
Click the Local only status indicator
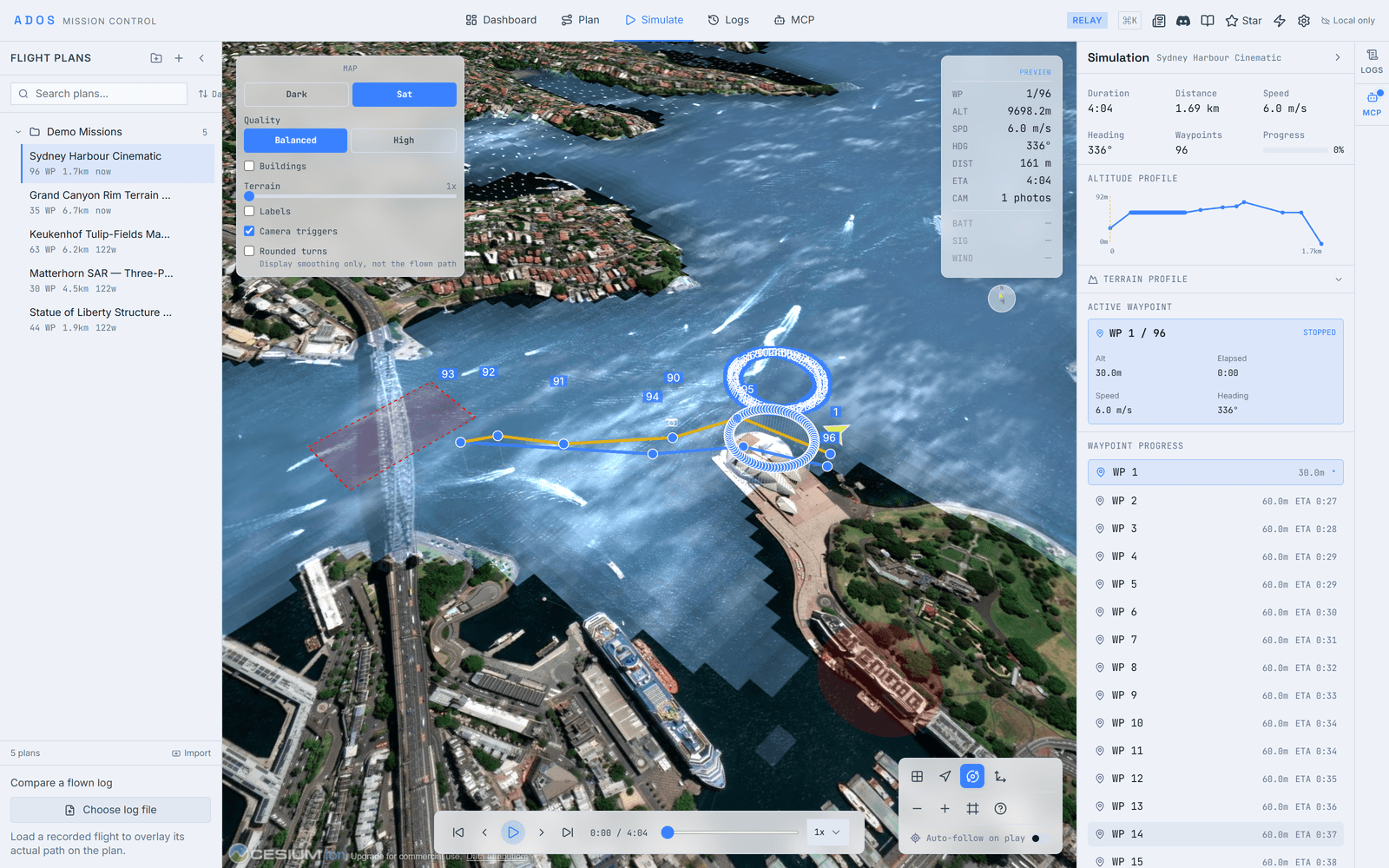[x=1348, y=21]
